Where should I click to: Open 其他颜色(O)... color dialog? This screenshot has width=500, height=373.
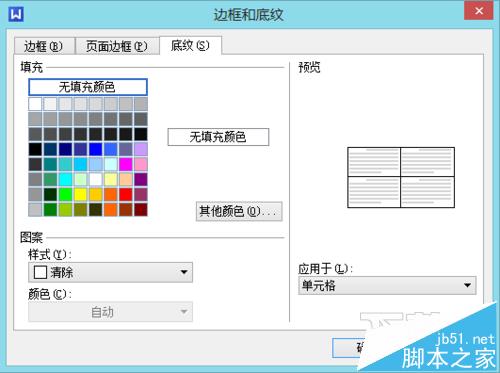coord(239,211)
